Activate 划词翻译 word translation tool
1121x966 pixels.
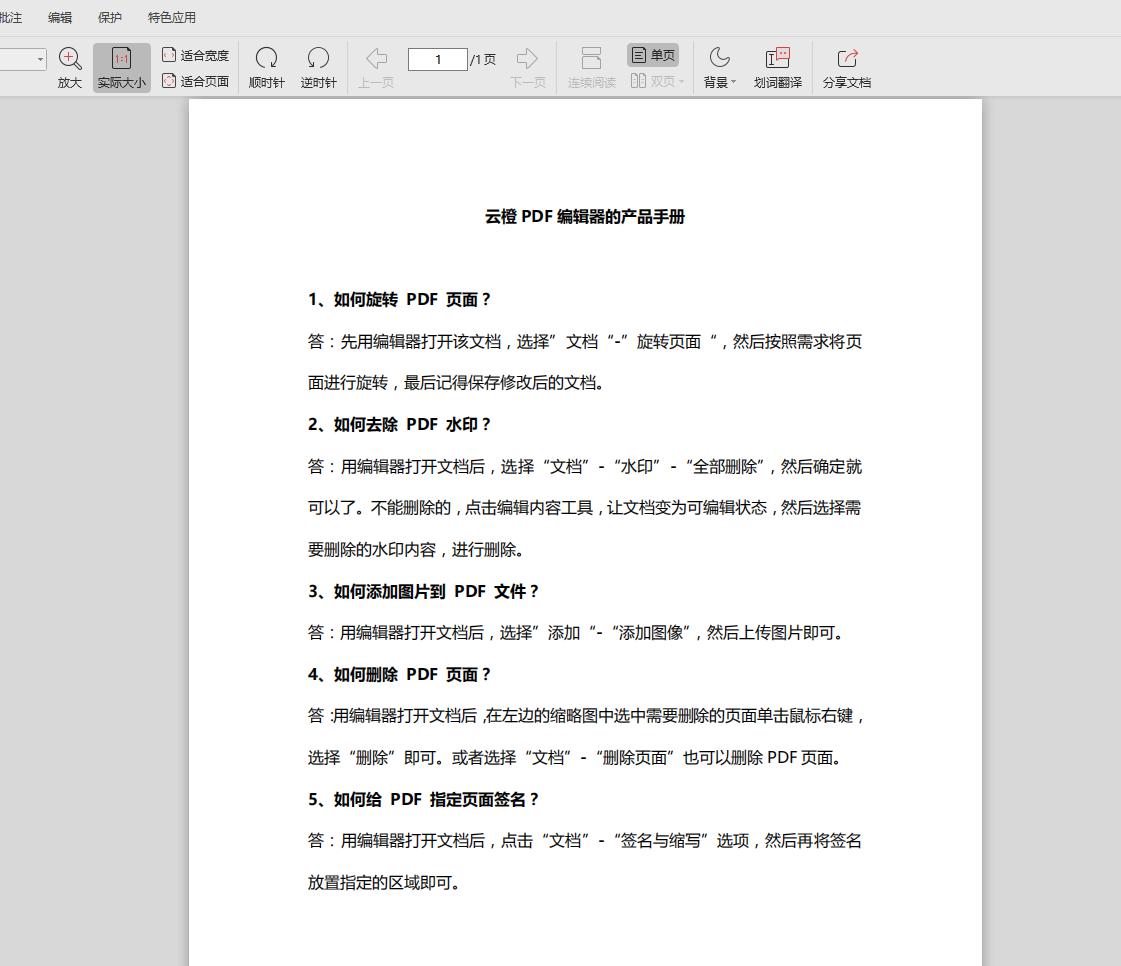[x=777, y=68]
